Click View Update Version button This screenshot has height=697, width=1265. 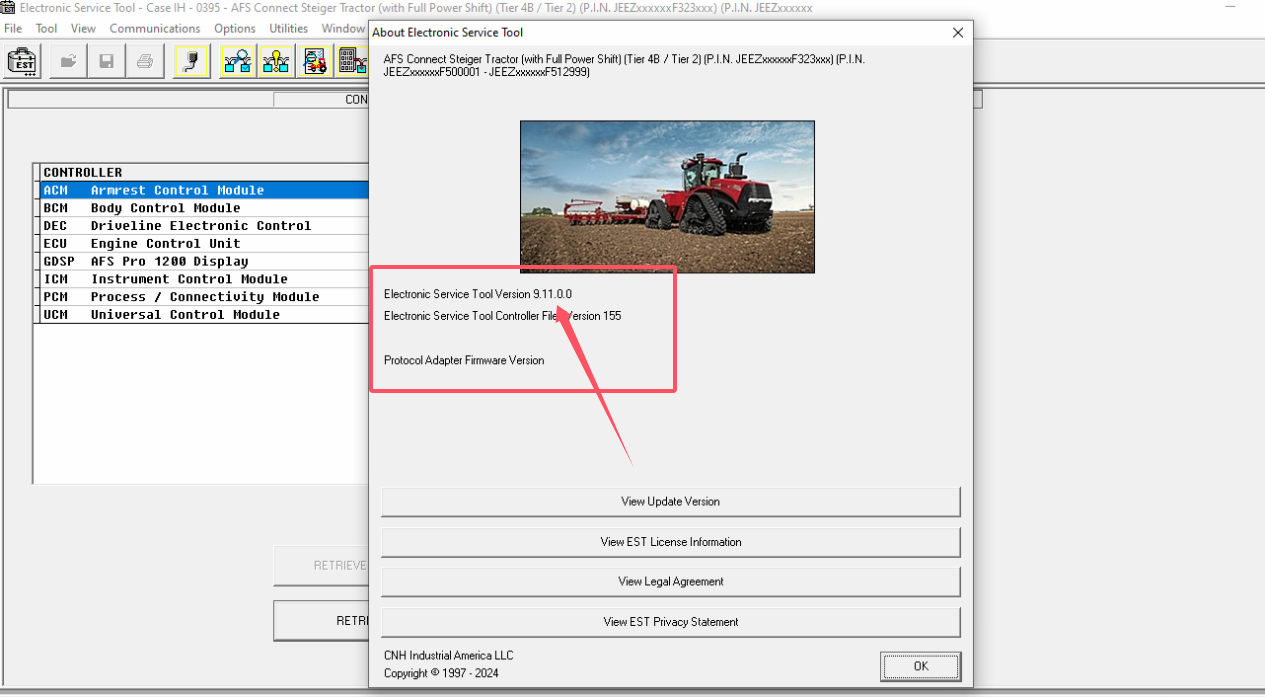670,502
